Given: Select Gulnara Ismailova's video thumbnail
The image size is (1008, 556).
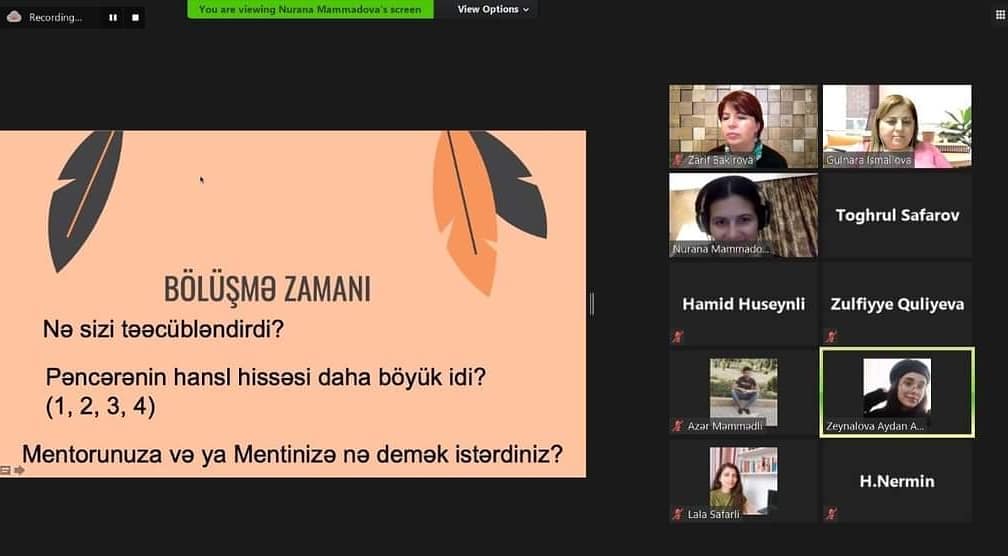Looking at the screenshot, I should point(896,126).
